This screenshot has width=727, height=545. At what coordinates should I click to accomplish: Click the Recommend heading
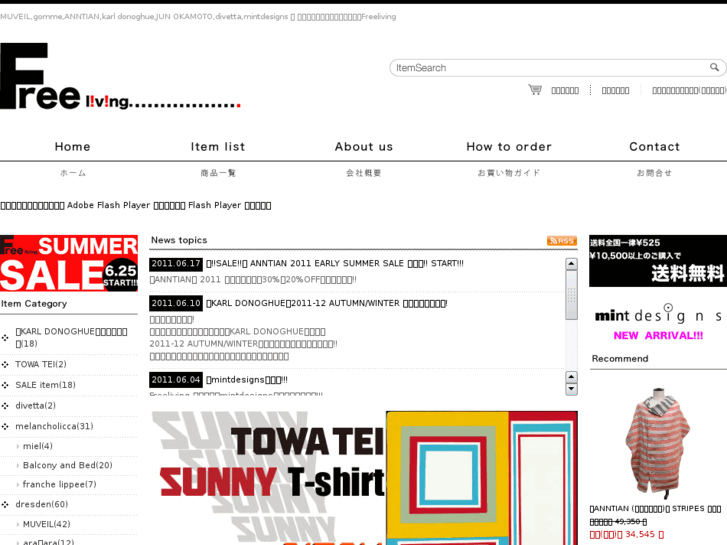(x=620, y=359)
